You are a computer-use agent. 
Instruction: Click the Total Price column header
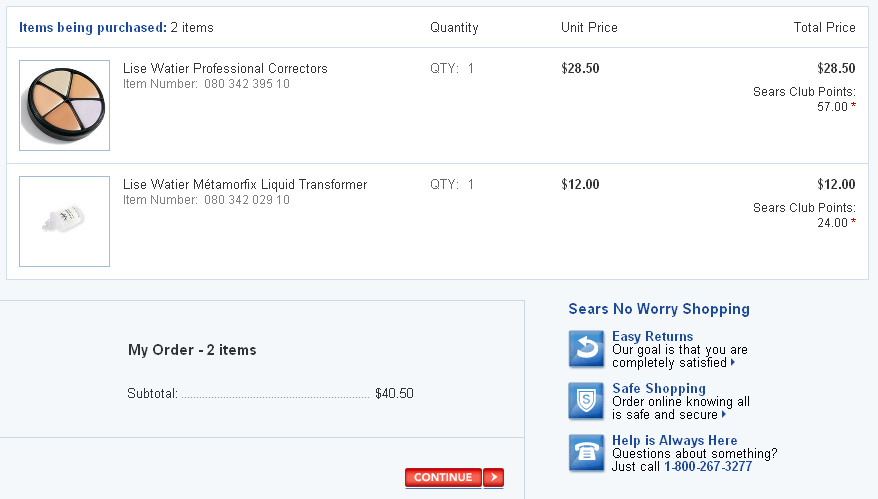(824, 27)
